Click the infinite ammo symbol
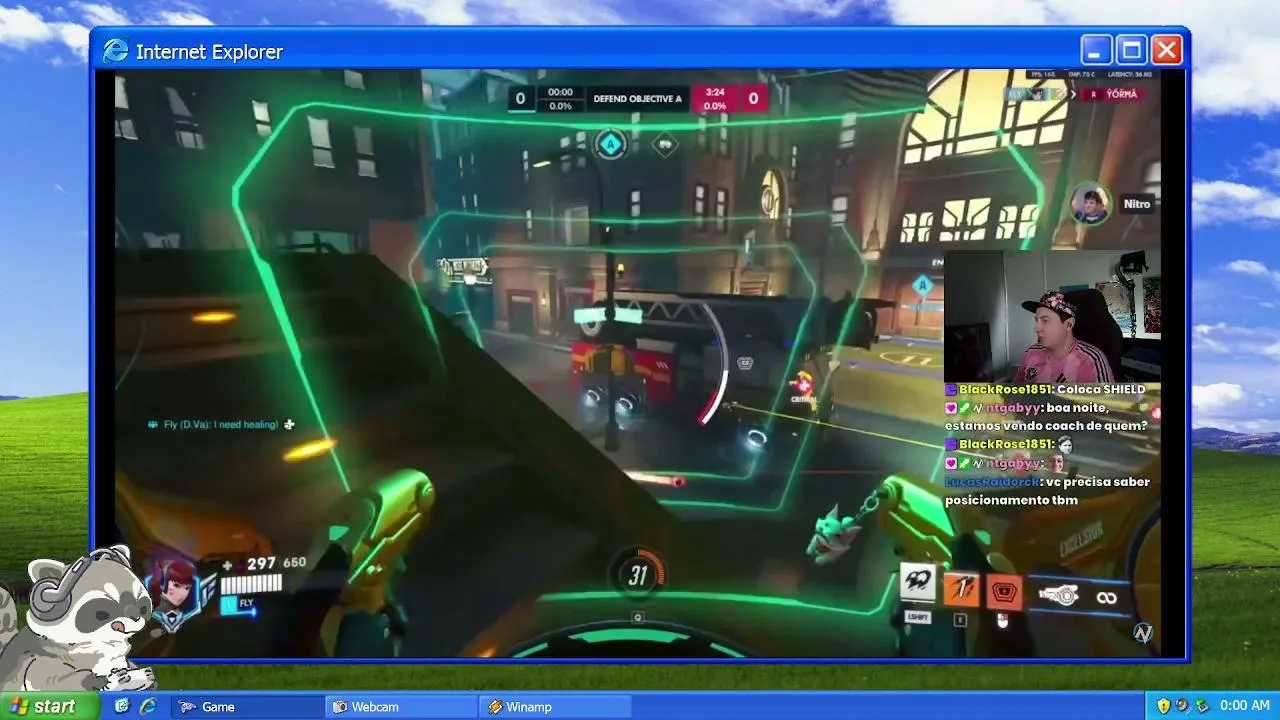 point(1106,597)
